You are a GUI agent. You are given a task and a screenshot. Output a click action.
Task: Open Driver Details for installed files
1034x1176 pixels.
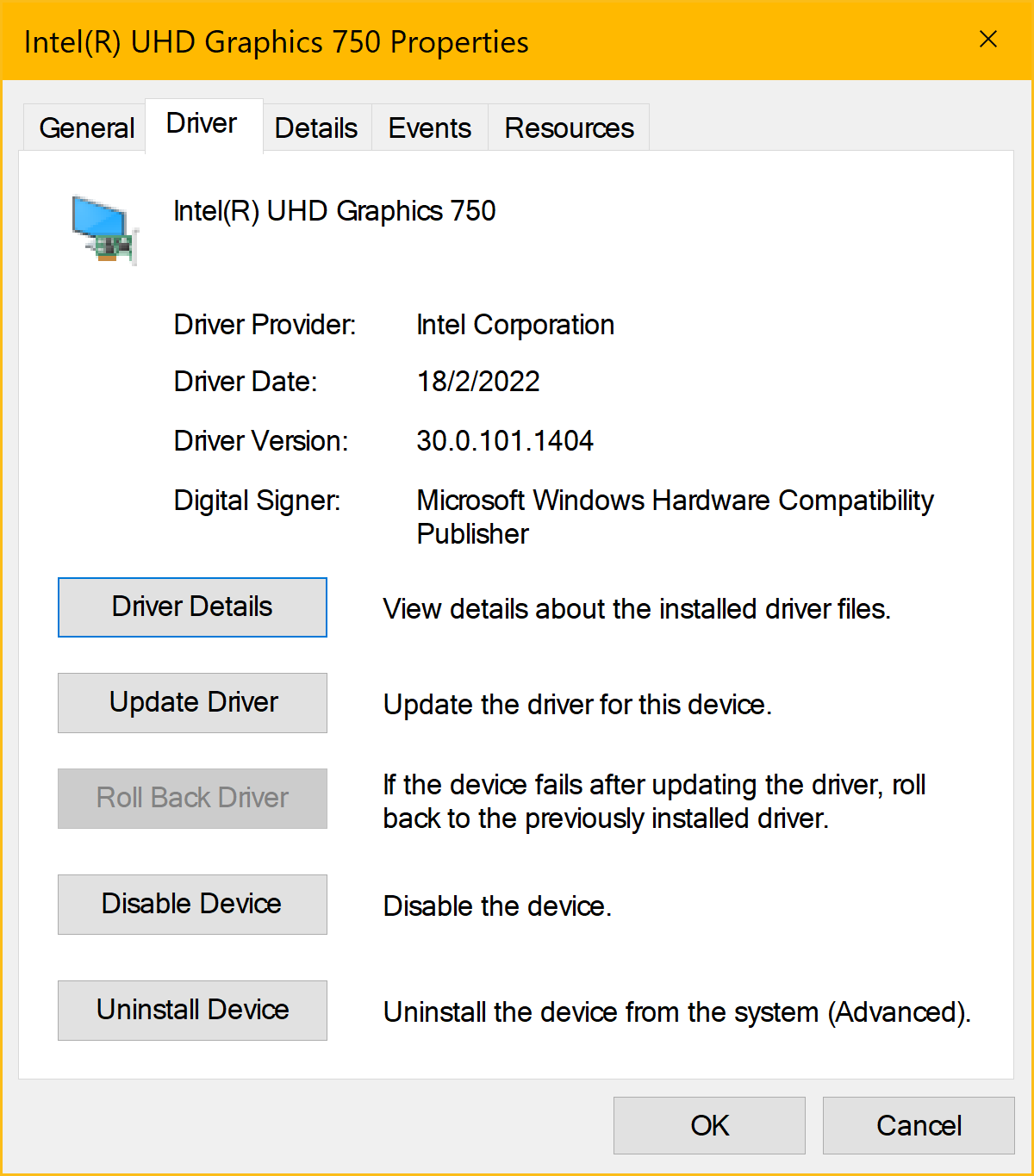[x=192, y=607]
